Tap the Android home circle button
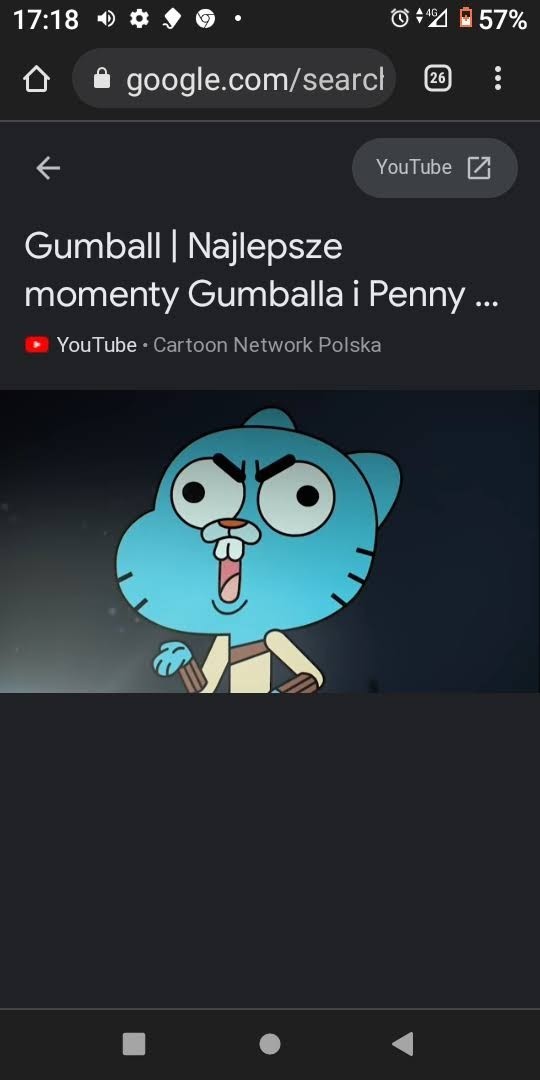 (270, 1043)
